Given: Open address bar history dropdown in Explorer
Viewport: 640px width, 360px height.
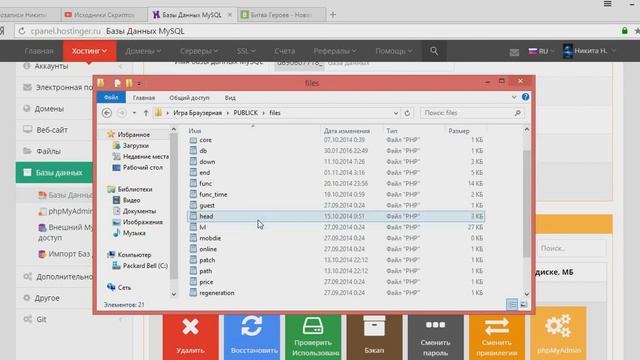Looking at the screenshot, I should pyautogui.click(x=396, y=113).
